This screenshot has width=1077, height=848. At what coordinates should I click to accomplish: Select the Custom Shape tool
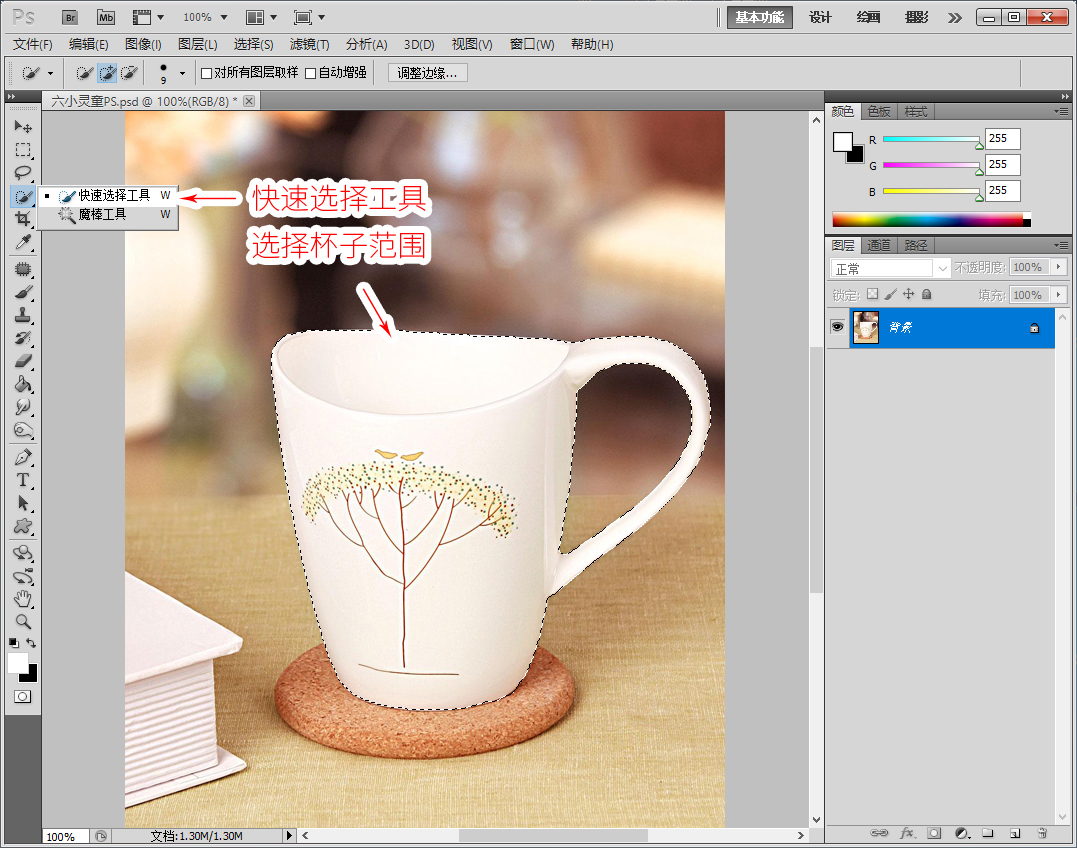(23, 527)
